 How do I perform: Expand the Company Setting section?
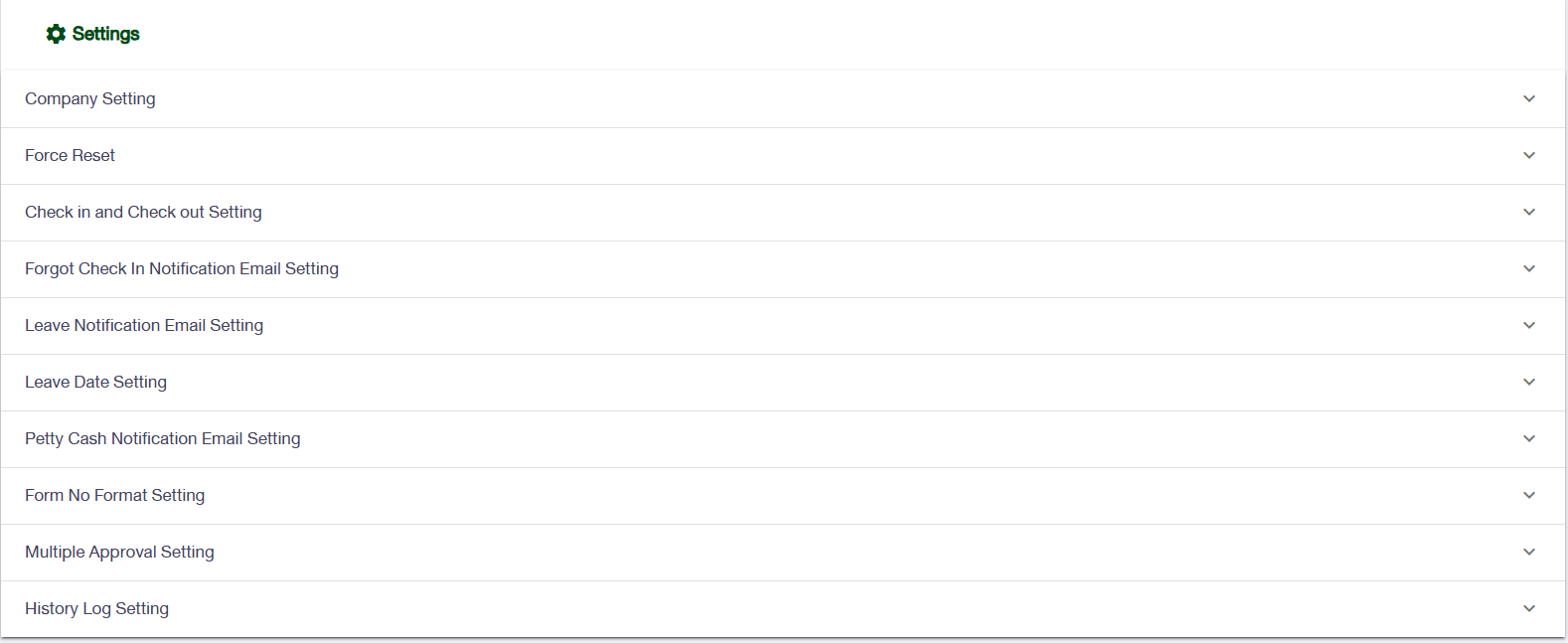pos(89,98)
